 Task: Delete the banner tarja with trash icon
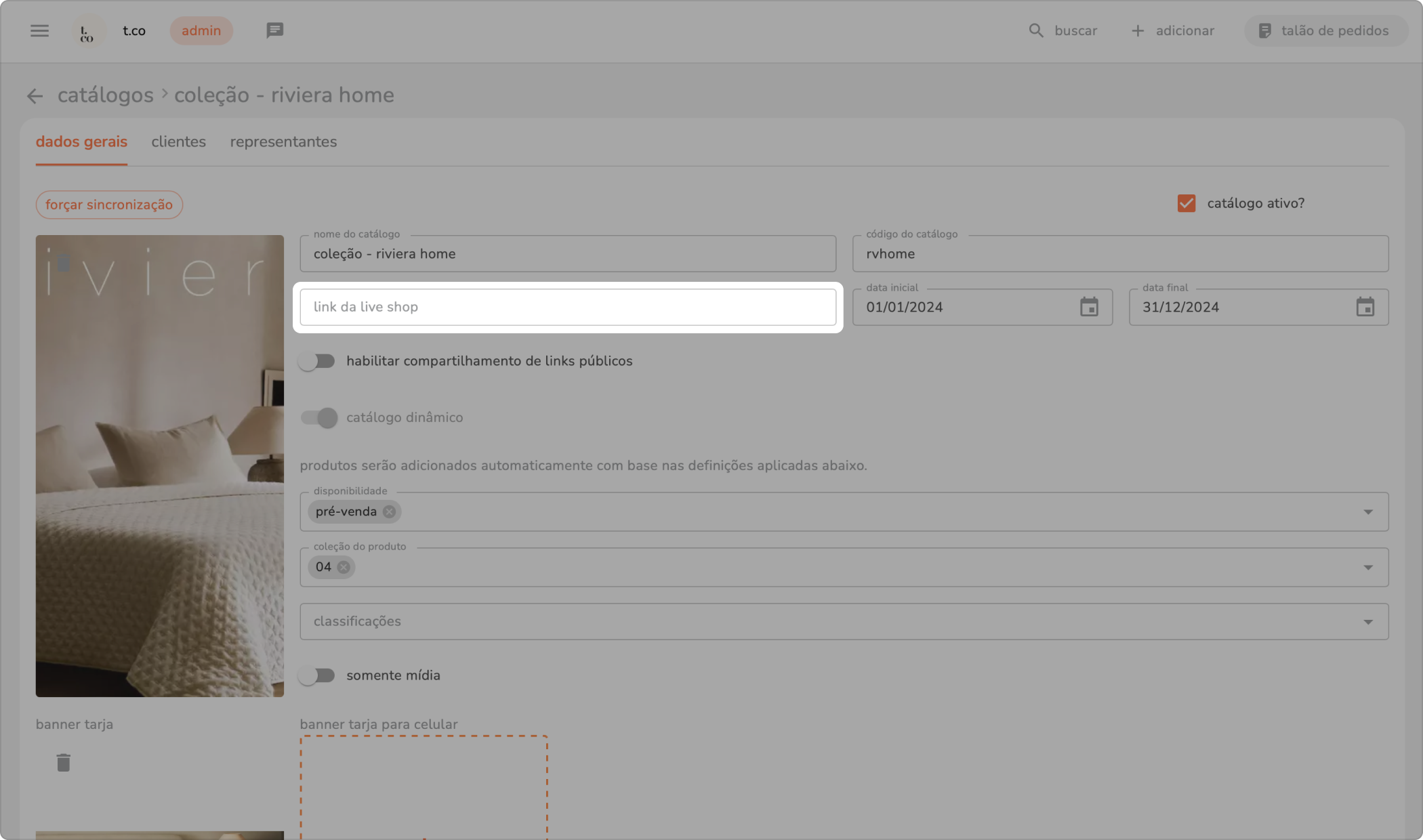tap(63, 763)
